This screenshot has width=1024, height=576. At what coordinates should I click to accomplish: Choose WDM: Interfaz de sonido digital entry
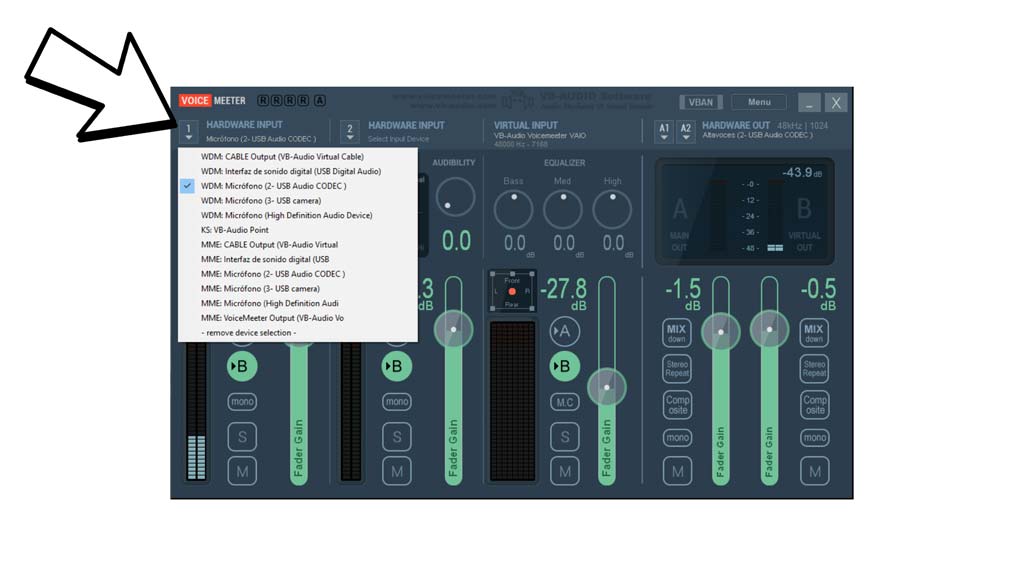tap(298, 171)
